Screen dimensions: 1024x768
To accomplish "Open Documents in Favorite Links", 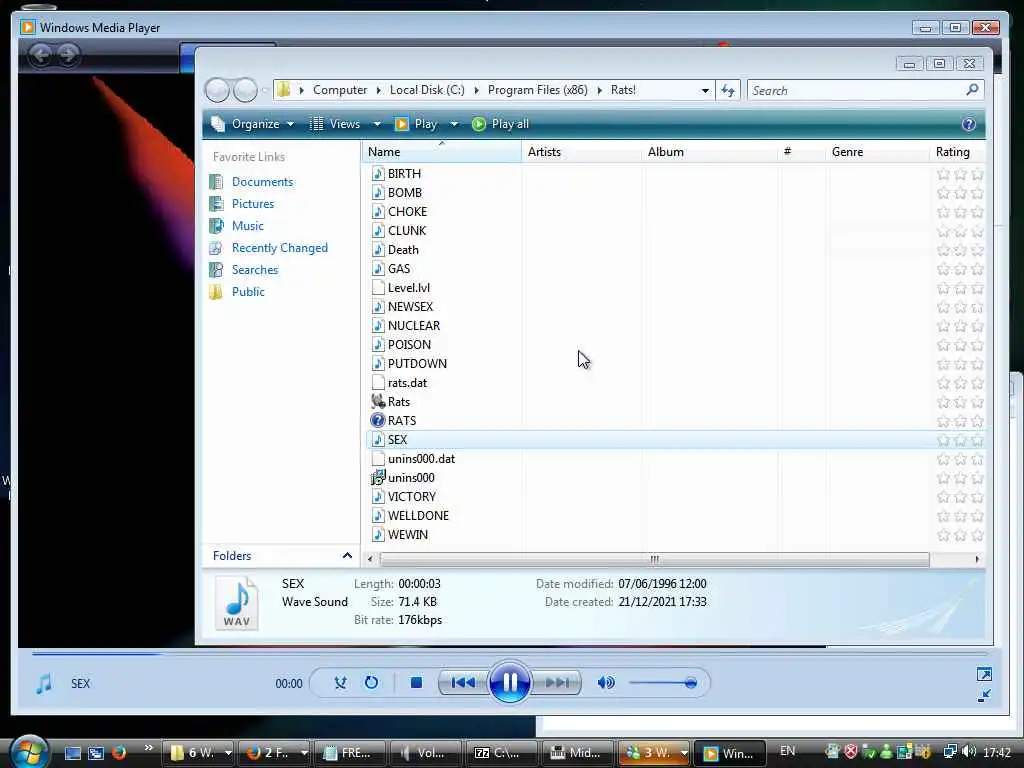I will tap(262, 182).
